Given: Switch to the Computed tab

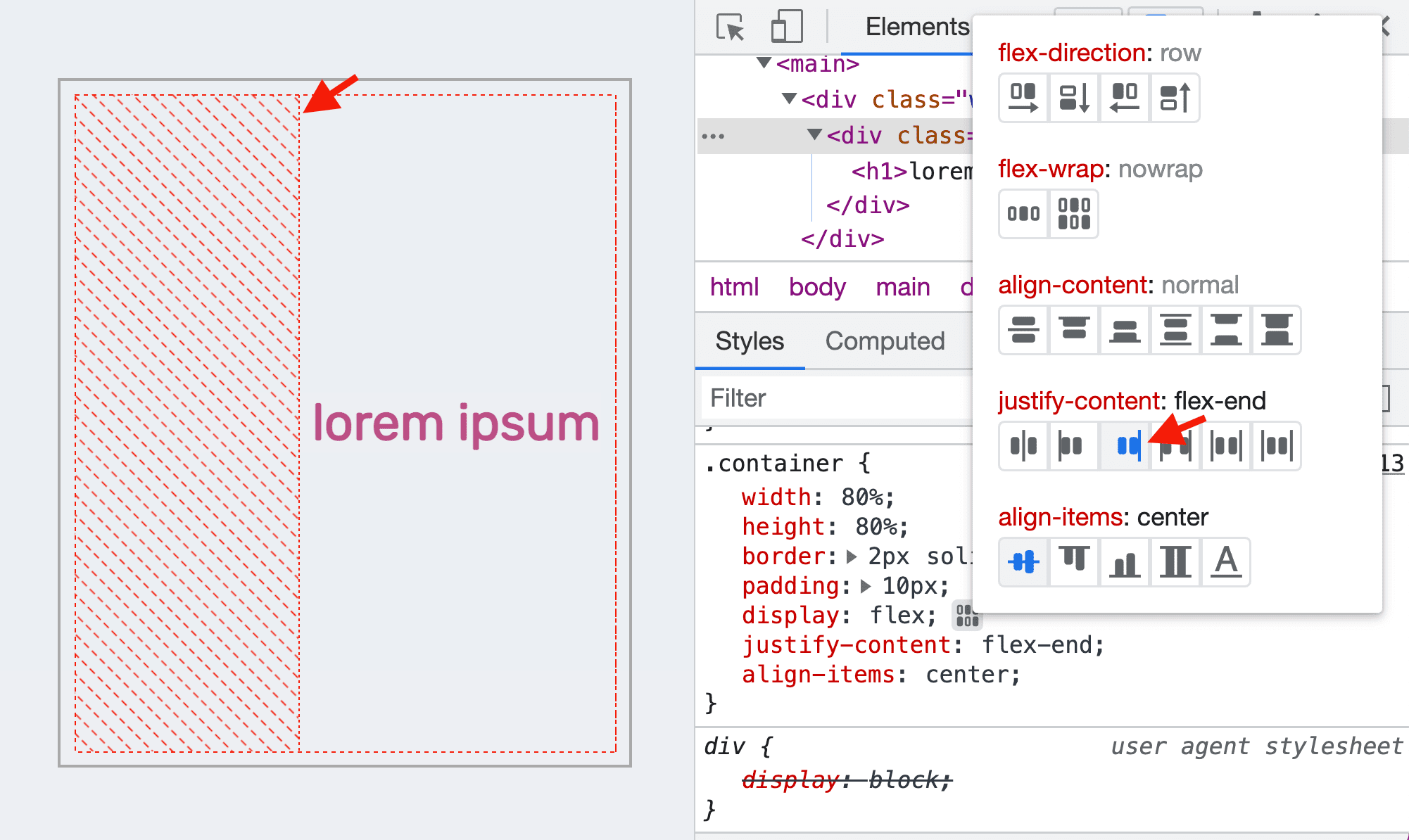Looking at the screenshot, I should [x=885, y=341].
